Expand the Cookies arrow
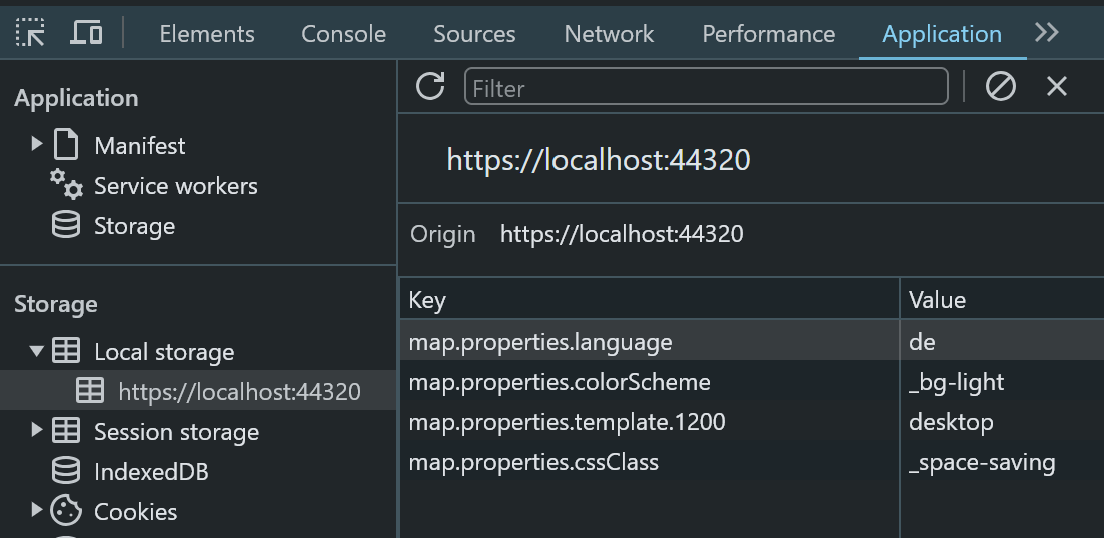This screenshot has height=538, width=1104. pos(37,510)
